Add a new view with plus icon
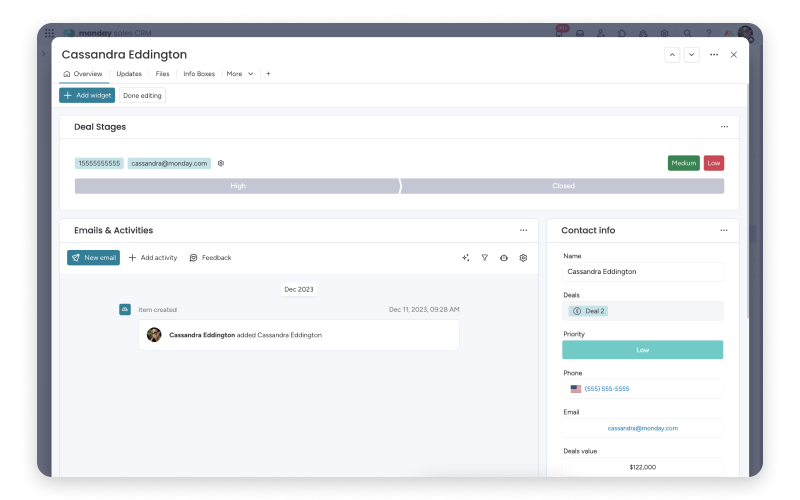Viewport: 800px width, 500px height. [268, 74]
